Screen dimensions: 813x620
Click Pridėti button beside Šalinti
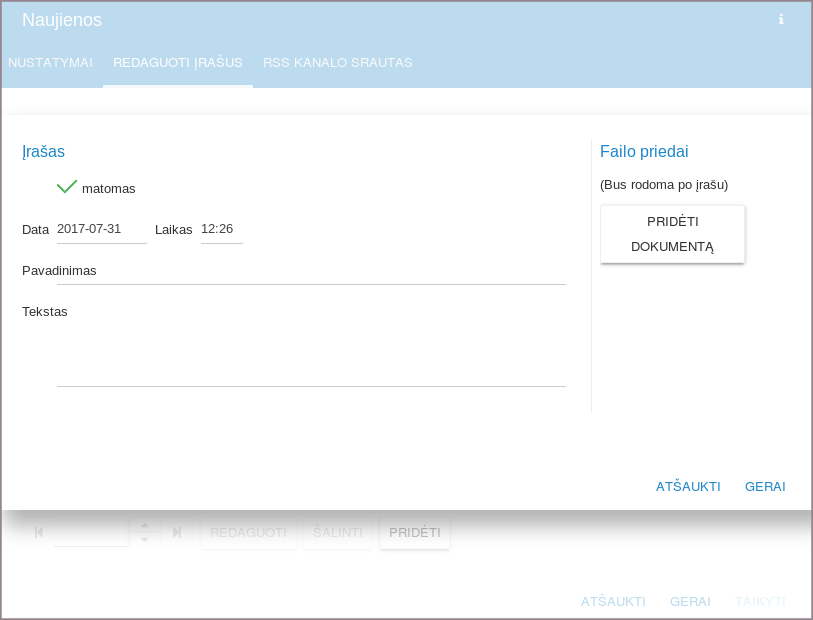click(415, 532)
